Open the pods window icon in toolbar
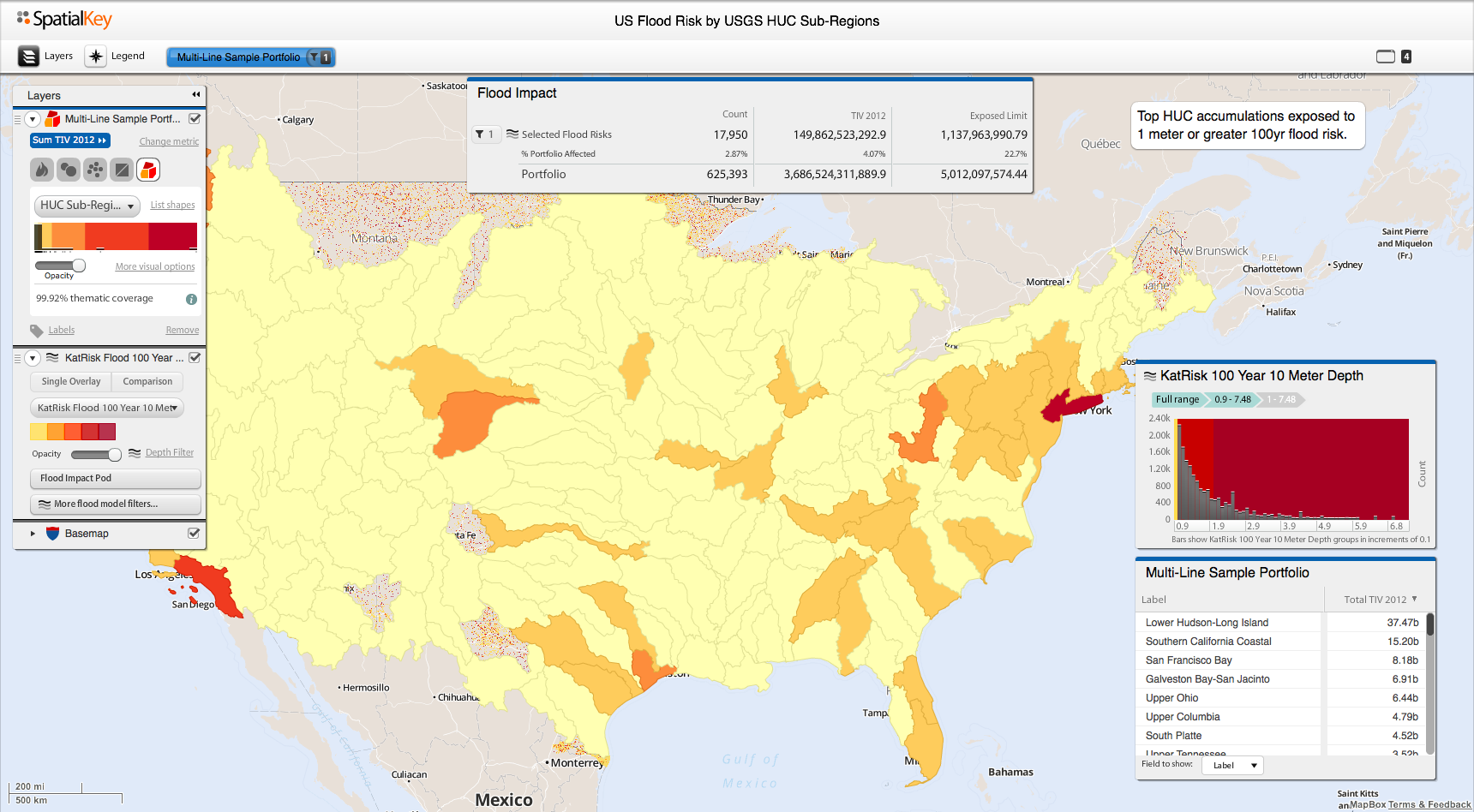Viewport: 1474px width, 812px height. 1386,57
